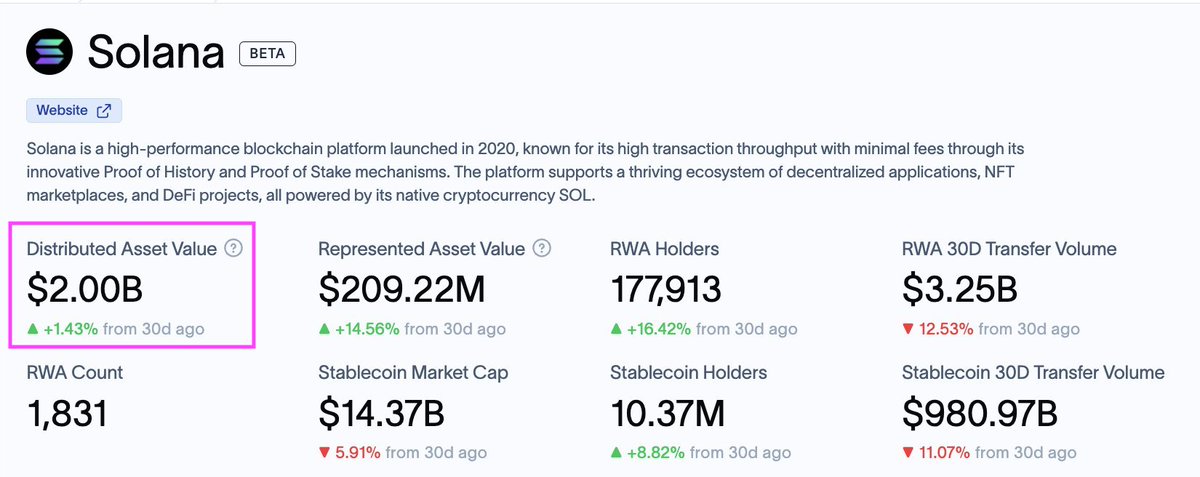This screenshot has width=1200, height=477.
Task: Click the red down arrow by 5.91%
Action: tap(325, 453)
